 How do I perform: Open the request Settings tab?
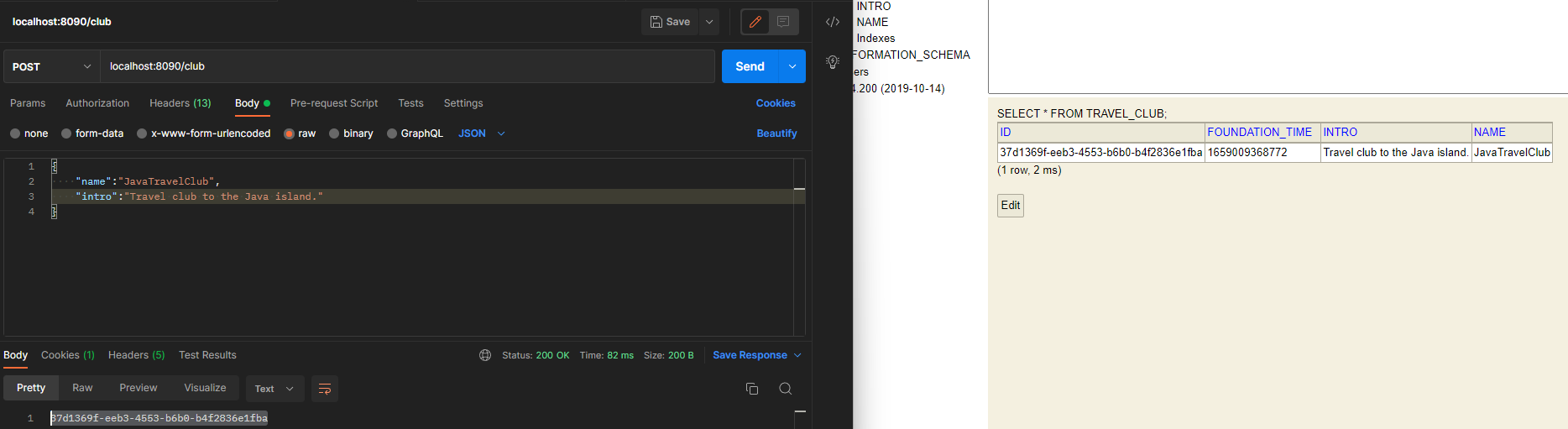(463, 103)
